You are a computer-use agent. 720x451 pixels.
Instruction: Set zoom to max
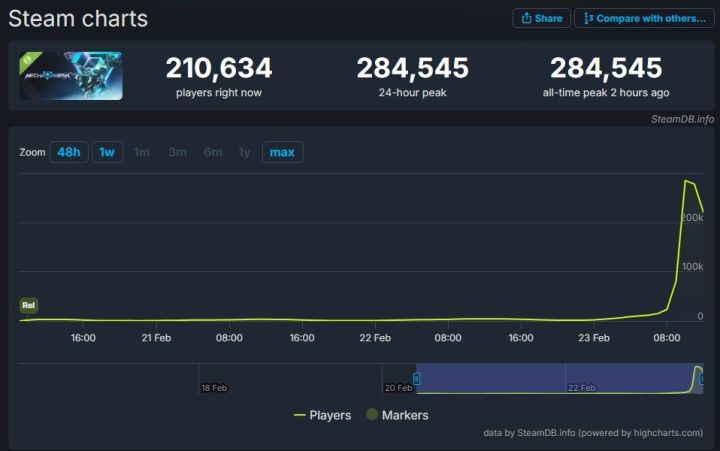pyautogui.click(x=282, y=152)
